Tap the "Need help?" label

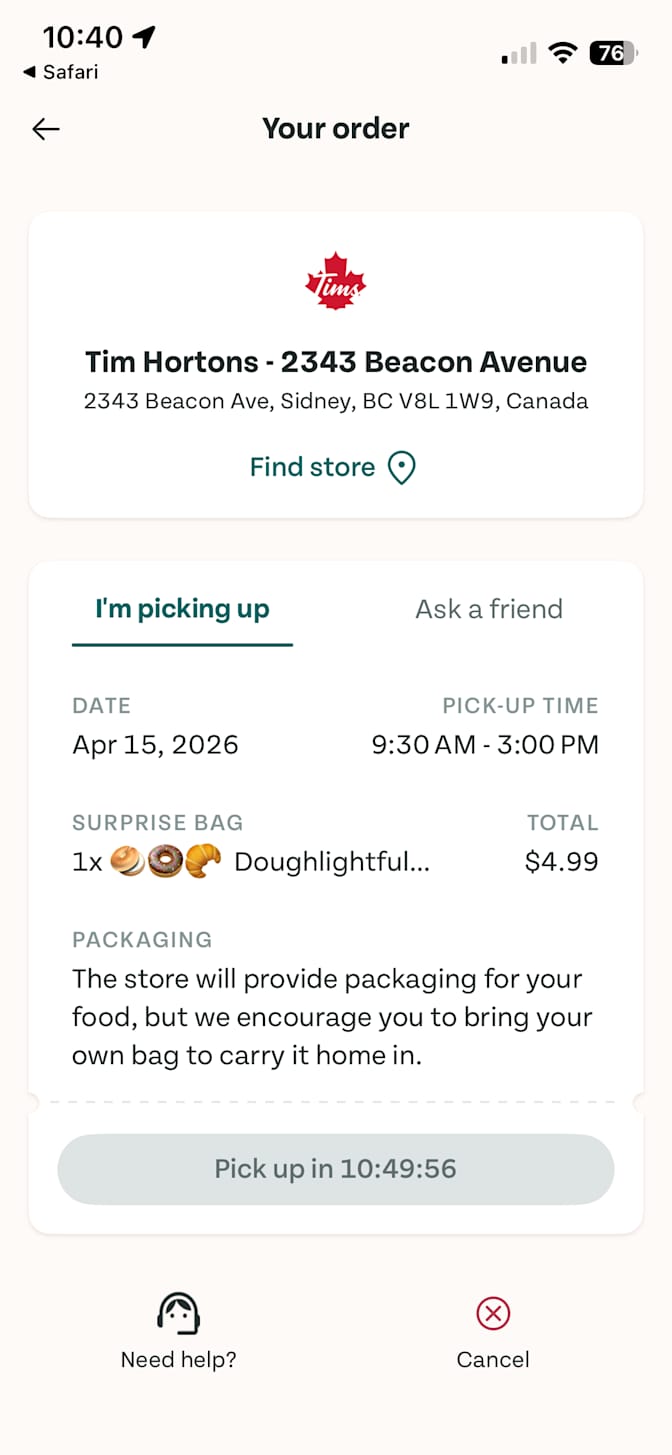coord(179,1359)
